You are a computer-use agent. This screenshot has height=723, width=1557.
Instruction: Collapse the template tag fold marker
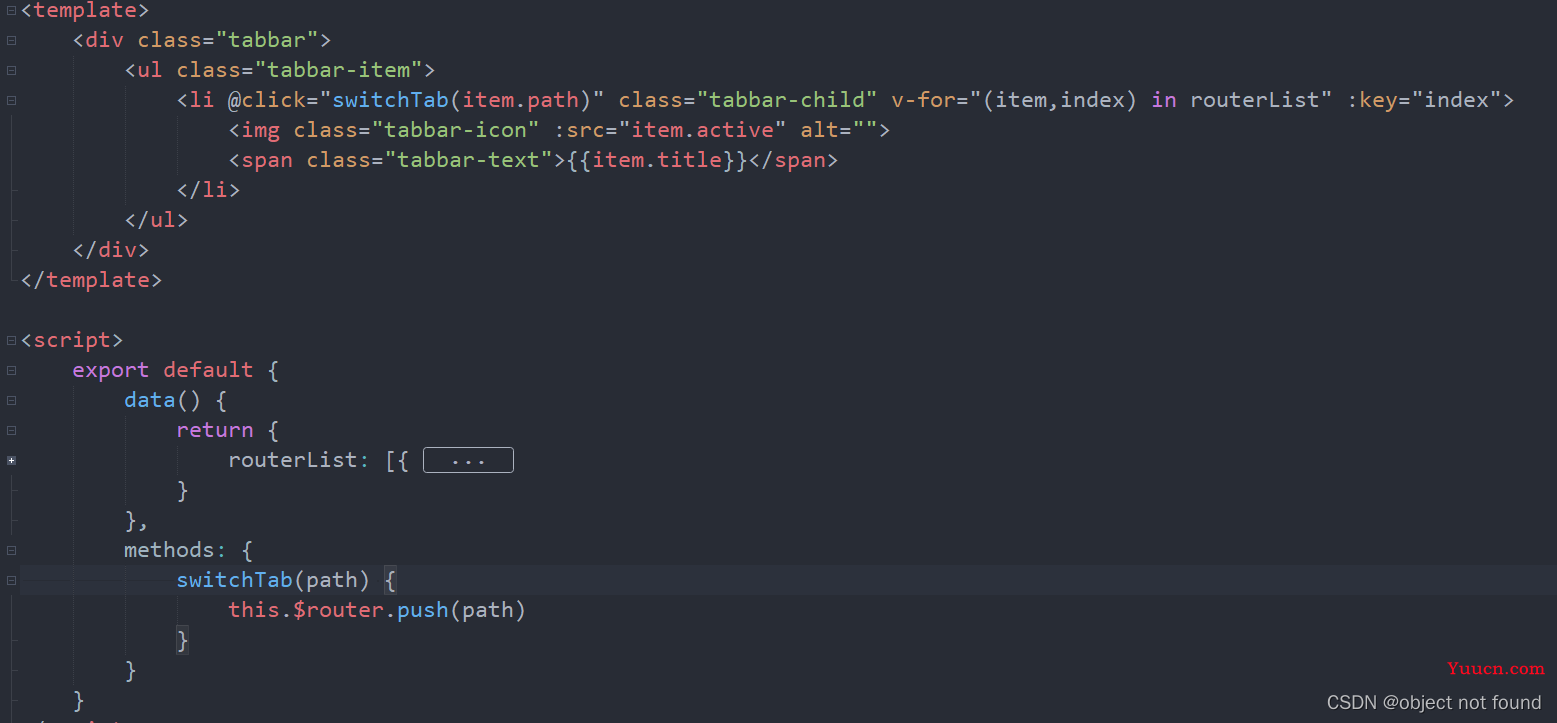click(x=11, y=10)
